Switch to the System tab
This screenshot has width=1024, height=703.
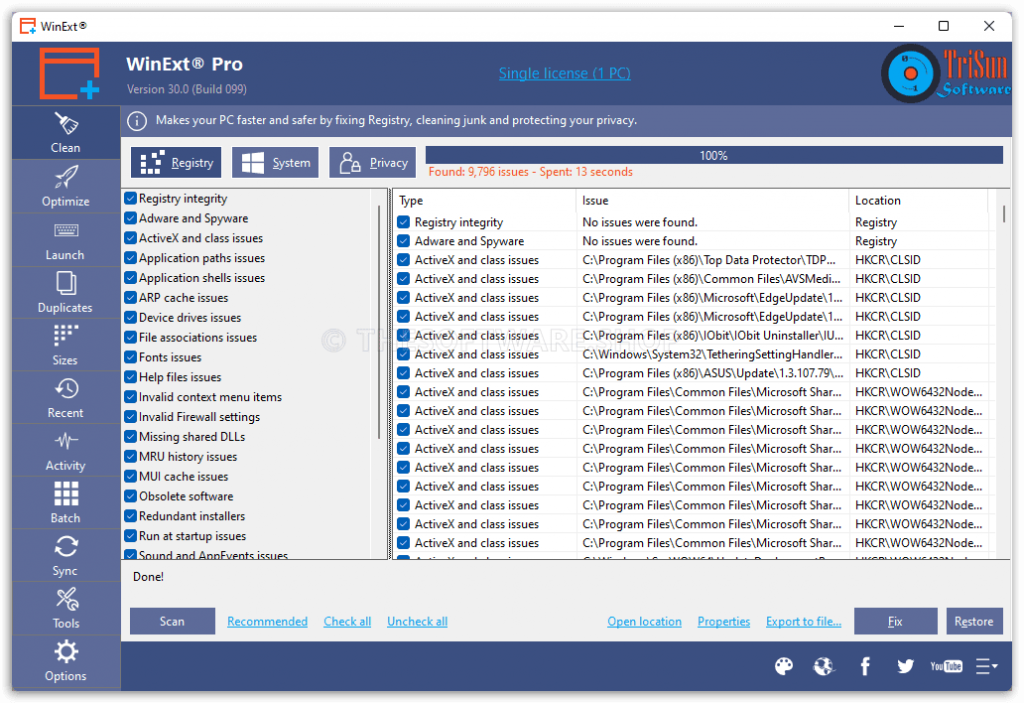coord(275,162)
